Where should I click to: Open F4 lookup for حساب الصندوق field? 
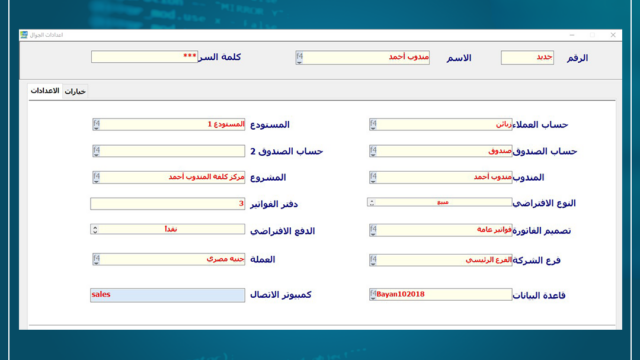coord(373,151)
